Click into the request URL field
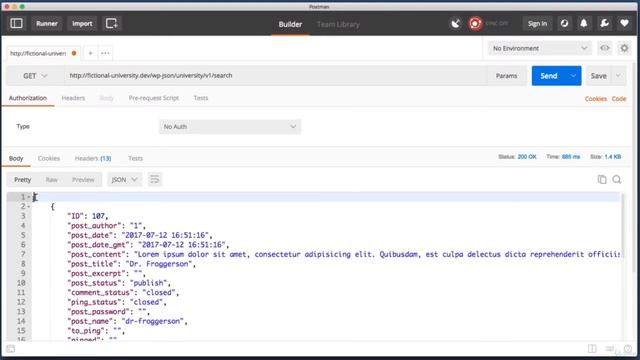This screenshot has width=640, height=360. [276, 76]
